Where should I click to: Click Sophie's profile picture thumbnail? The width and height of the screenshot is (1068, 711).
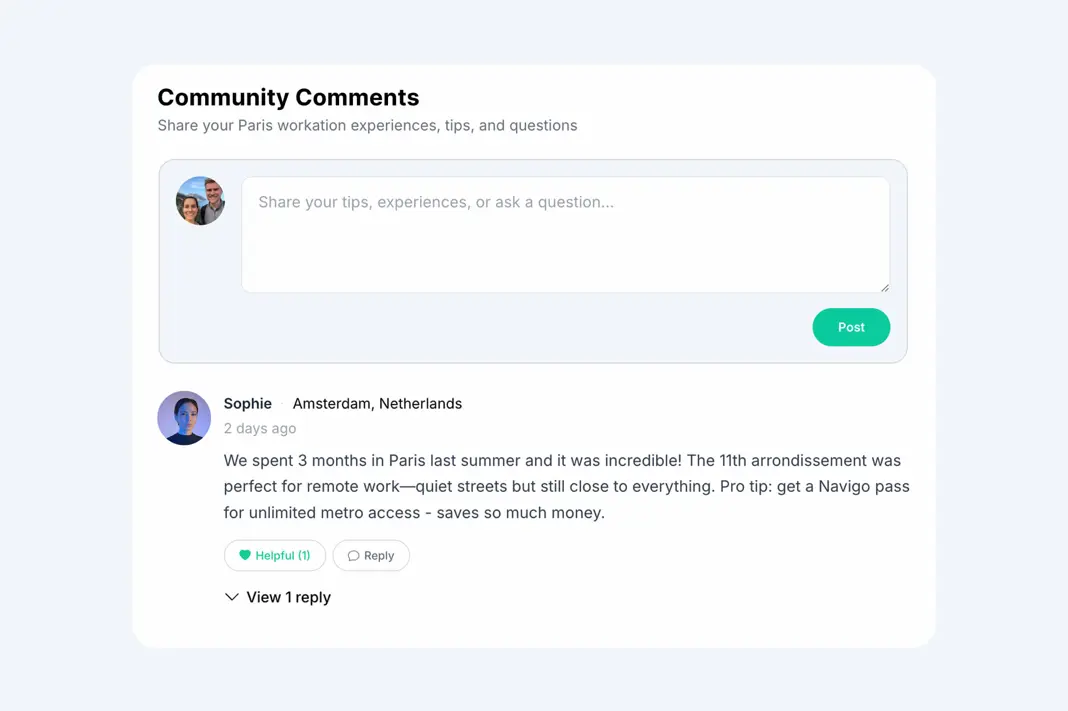coord(184,418)
